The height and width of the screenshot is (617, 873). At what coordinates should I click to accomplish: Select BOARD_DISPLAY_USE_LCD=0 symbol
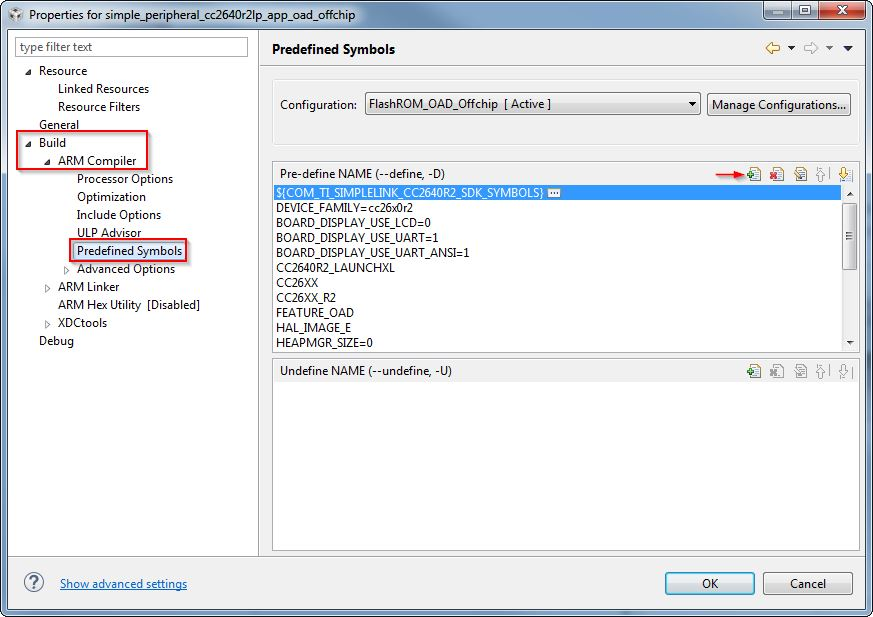click(557, 223)
